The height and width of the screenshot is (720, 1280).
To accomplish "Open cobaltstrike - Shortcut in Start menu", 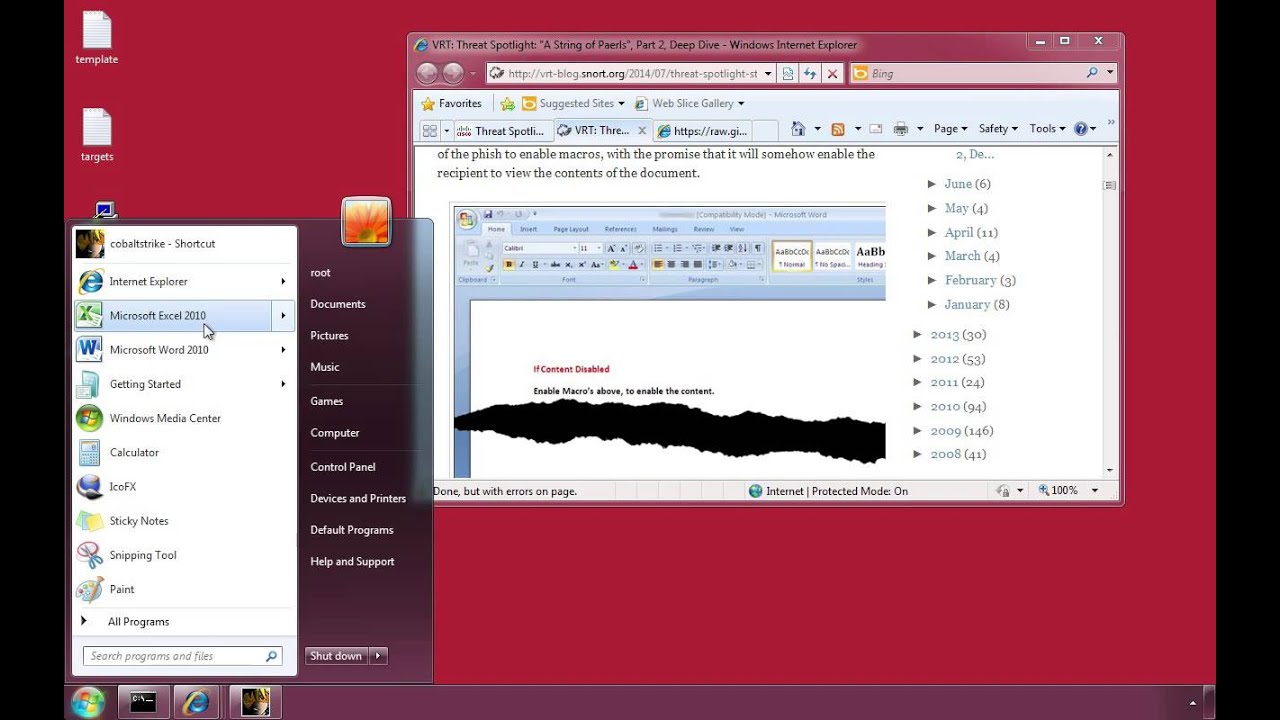I will coord(184,243).
